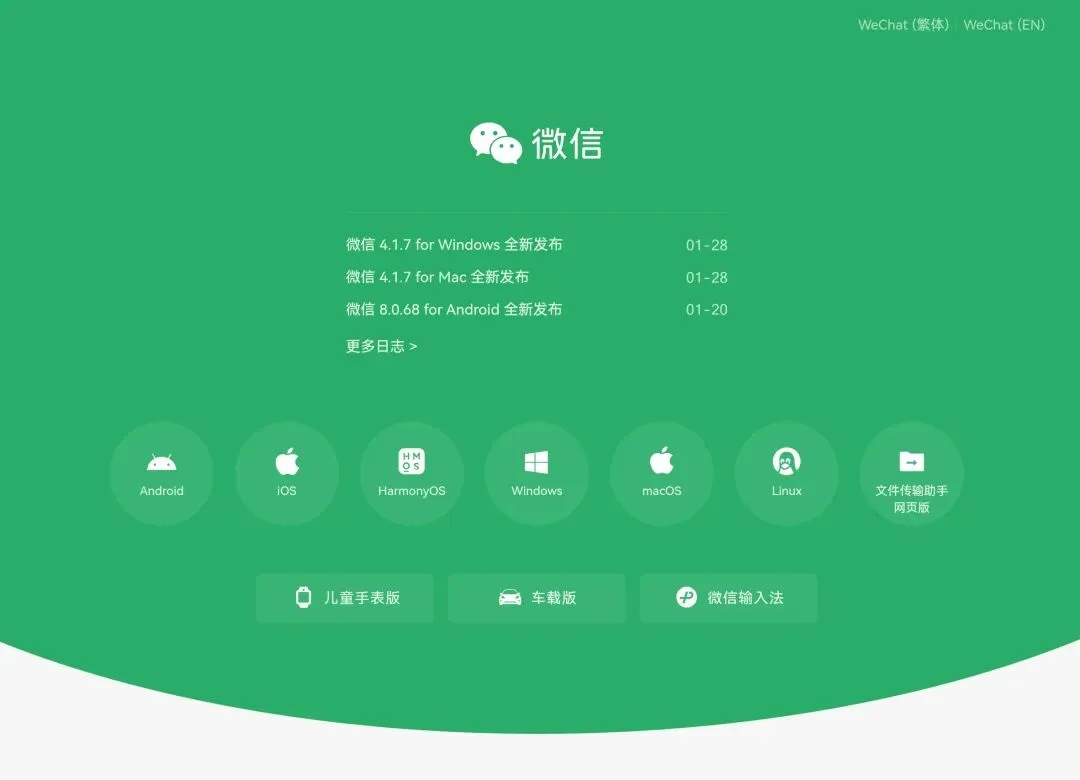Viewport: 1080px width, 780px height.
Task: Click the 01-28 date beside Windows release
Action: click(x=707, y=245)
